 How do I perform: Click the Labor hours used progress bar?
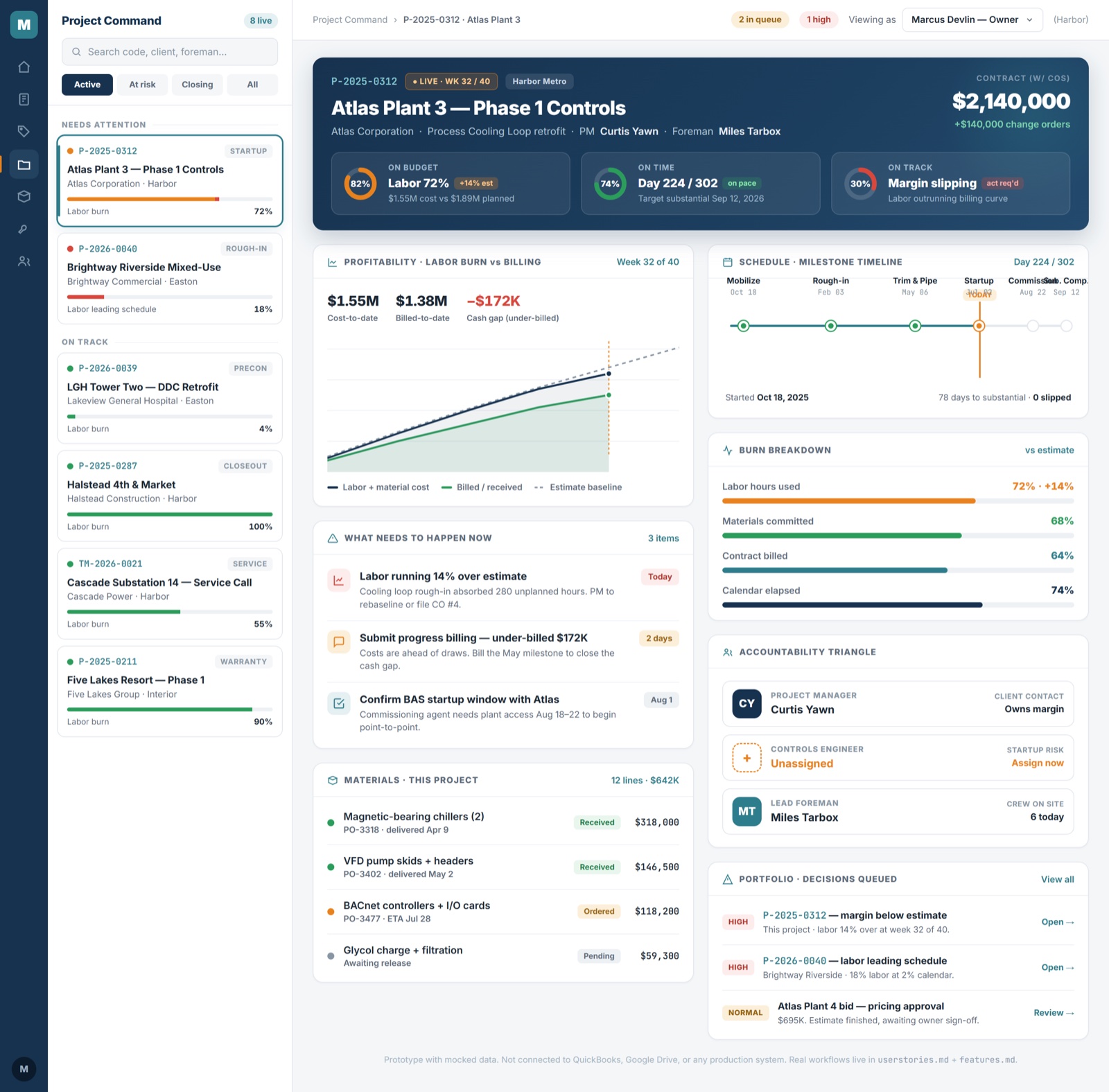pyautogui.click(x=898, y=501)
